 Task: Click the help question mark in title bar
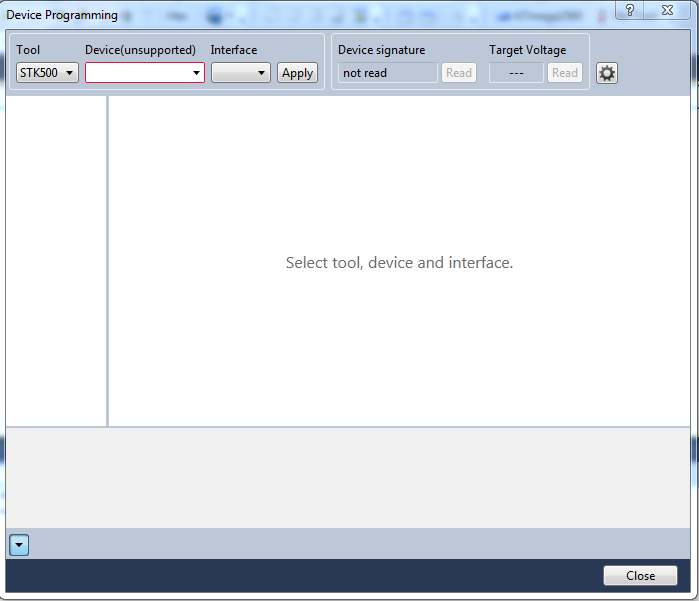tap(630, 10)
